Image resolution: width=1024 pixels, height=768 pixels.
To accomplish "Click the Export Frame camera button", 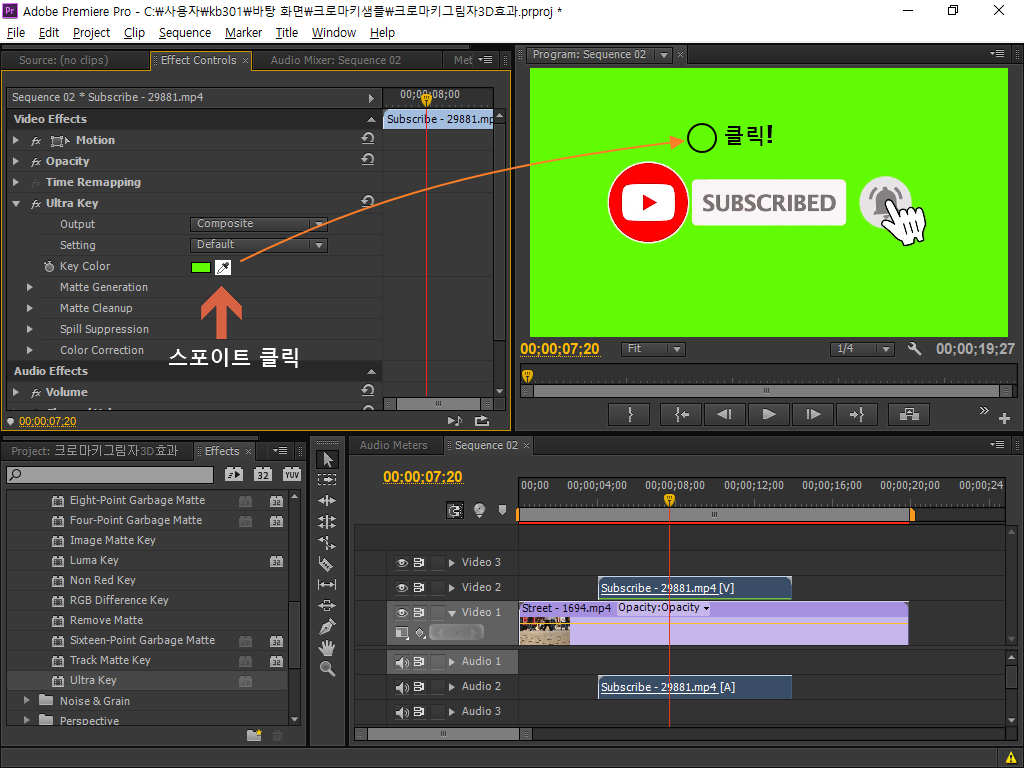I will [x=909, y=415].
